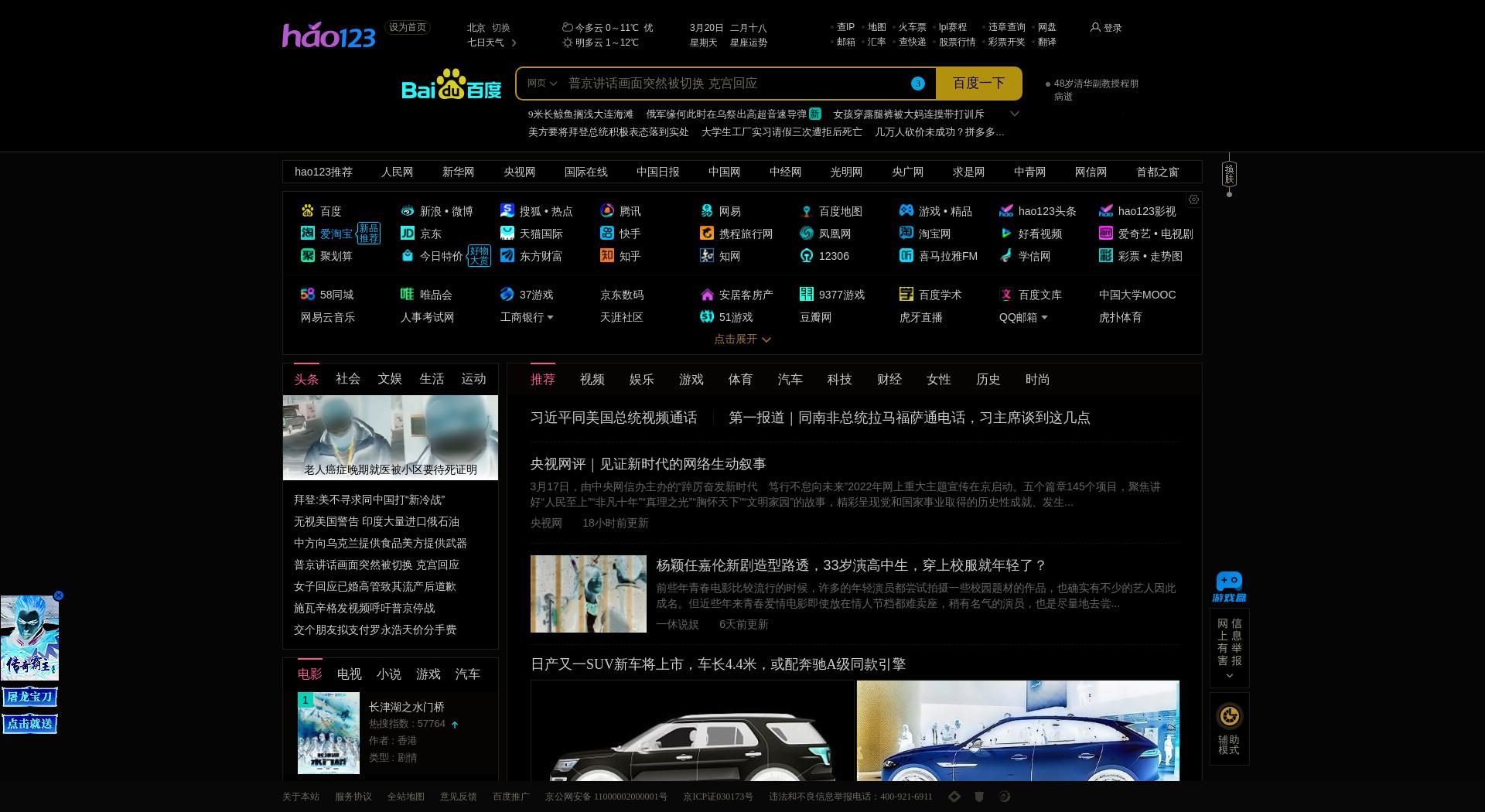
Task: Open the 12306 icon
Action: point(807,256)
